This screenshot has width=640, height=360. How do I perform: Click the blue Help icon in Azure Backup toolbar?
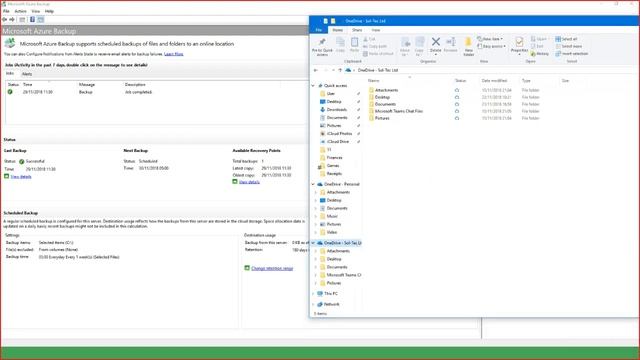pyautogui.click(x=32, y=20)
